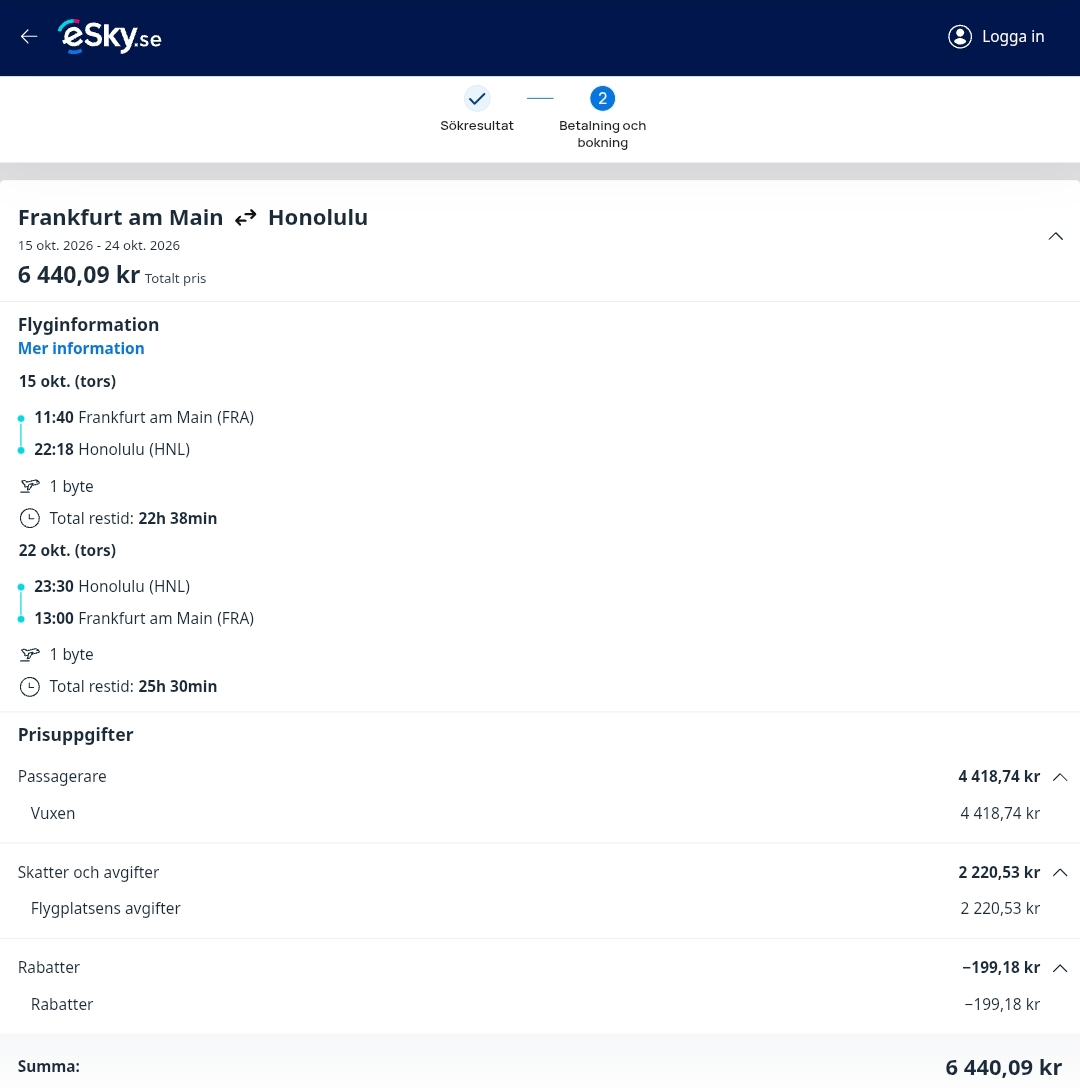The image size is (1080, 1088).
Task: Click the Total restid 22h 38min text
Action: [x=133, y=518]
